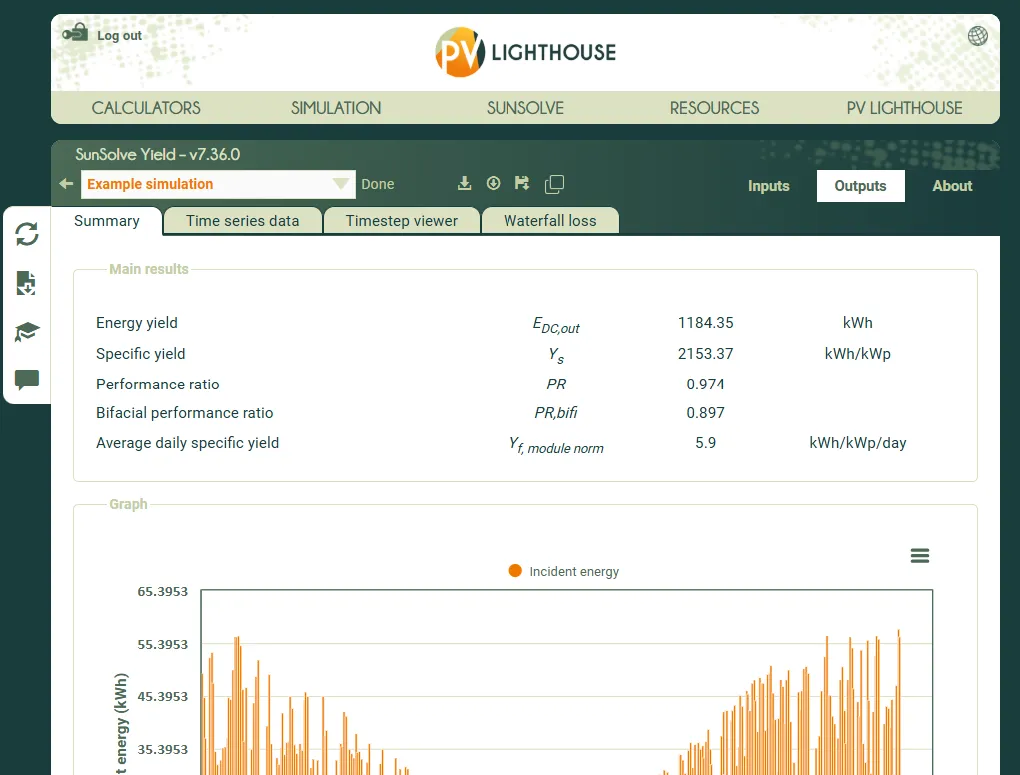Switch to the Waterfall loss tab
Image resolution: width=1020 pixels, height=775 pixels.
(549, 221)
